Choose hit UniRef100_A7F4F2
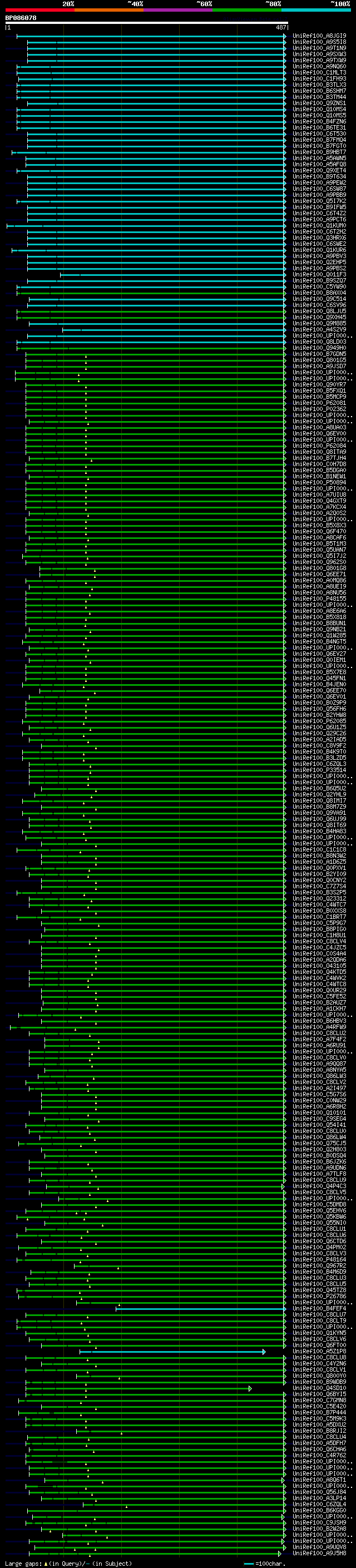This screenshot has width=356, height=1568. click(x=319, y=1039)
